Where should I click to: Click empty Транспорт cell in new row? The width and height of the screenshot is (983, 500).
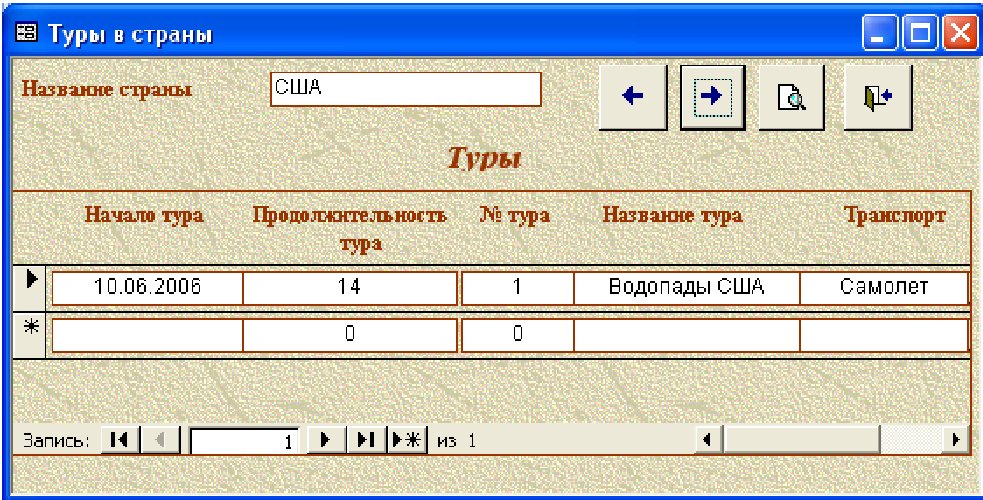pos(885,335)
